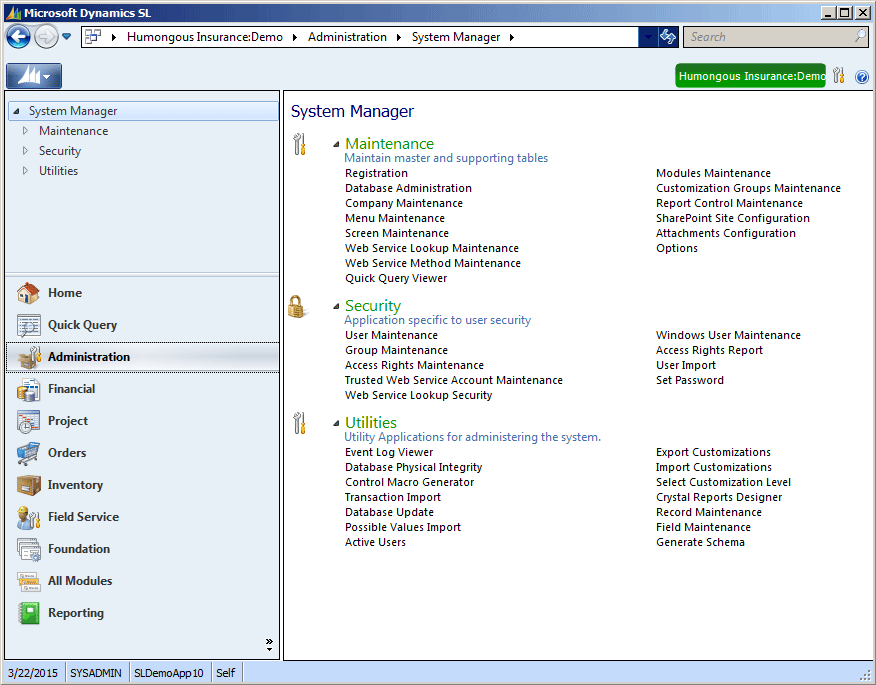Open the Financial module
Viewport: 876px width, 685px height.
pos(142,389)
